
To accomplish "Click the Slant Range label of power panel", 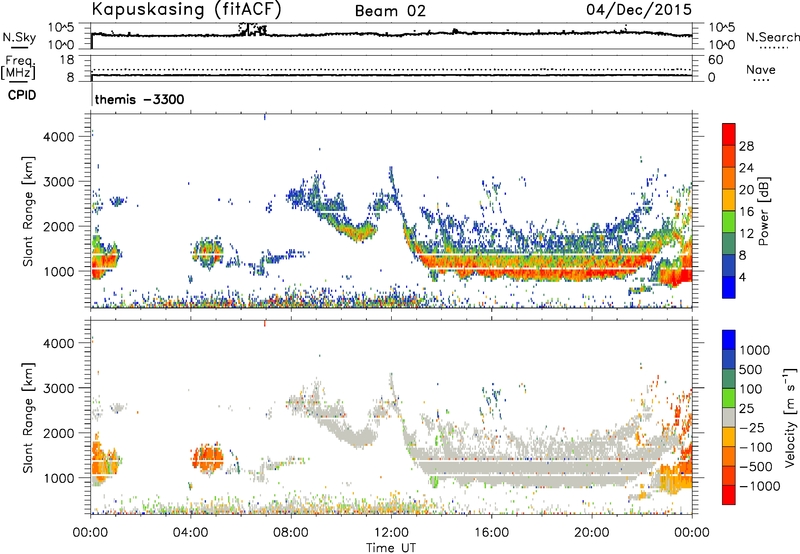I will (x=28, y=211).
